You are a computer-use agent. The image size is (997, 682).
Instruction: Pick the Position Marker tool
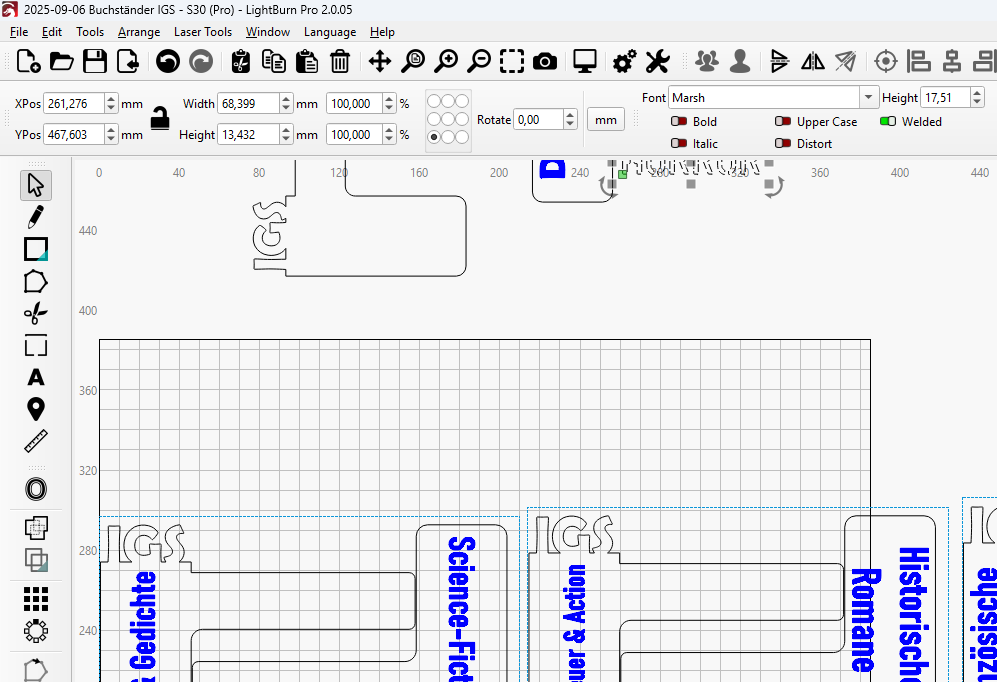click(36, 409)
